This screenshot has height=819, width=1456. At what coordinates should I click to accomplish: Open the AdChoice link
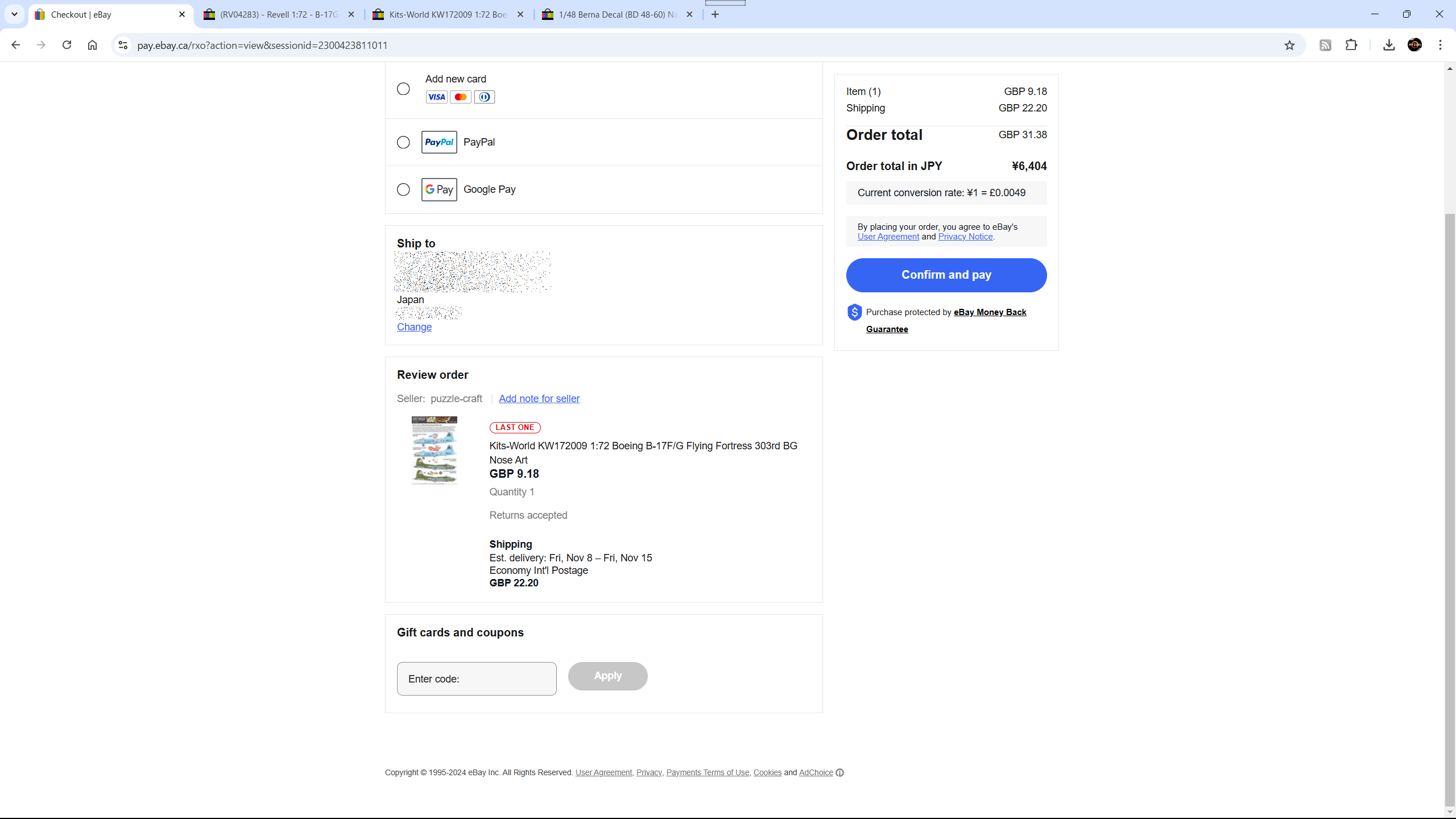[x=816, y=772]
